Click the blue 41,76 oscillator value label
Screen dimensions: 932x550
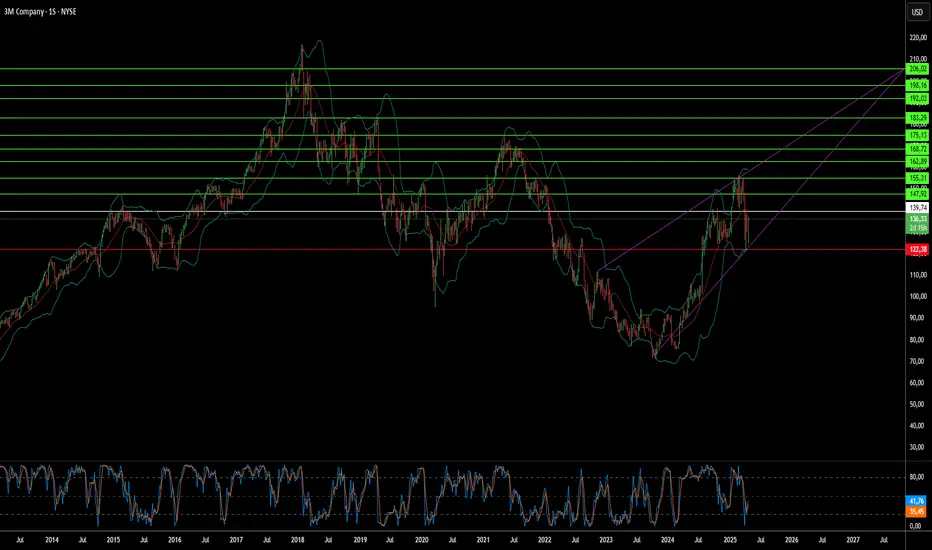917,498
